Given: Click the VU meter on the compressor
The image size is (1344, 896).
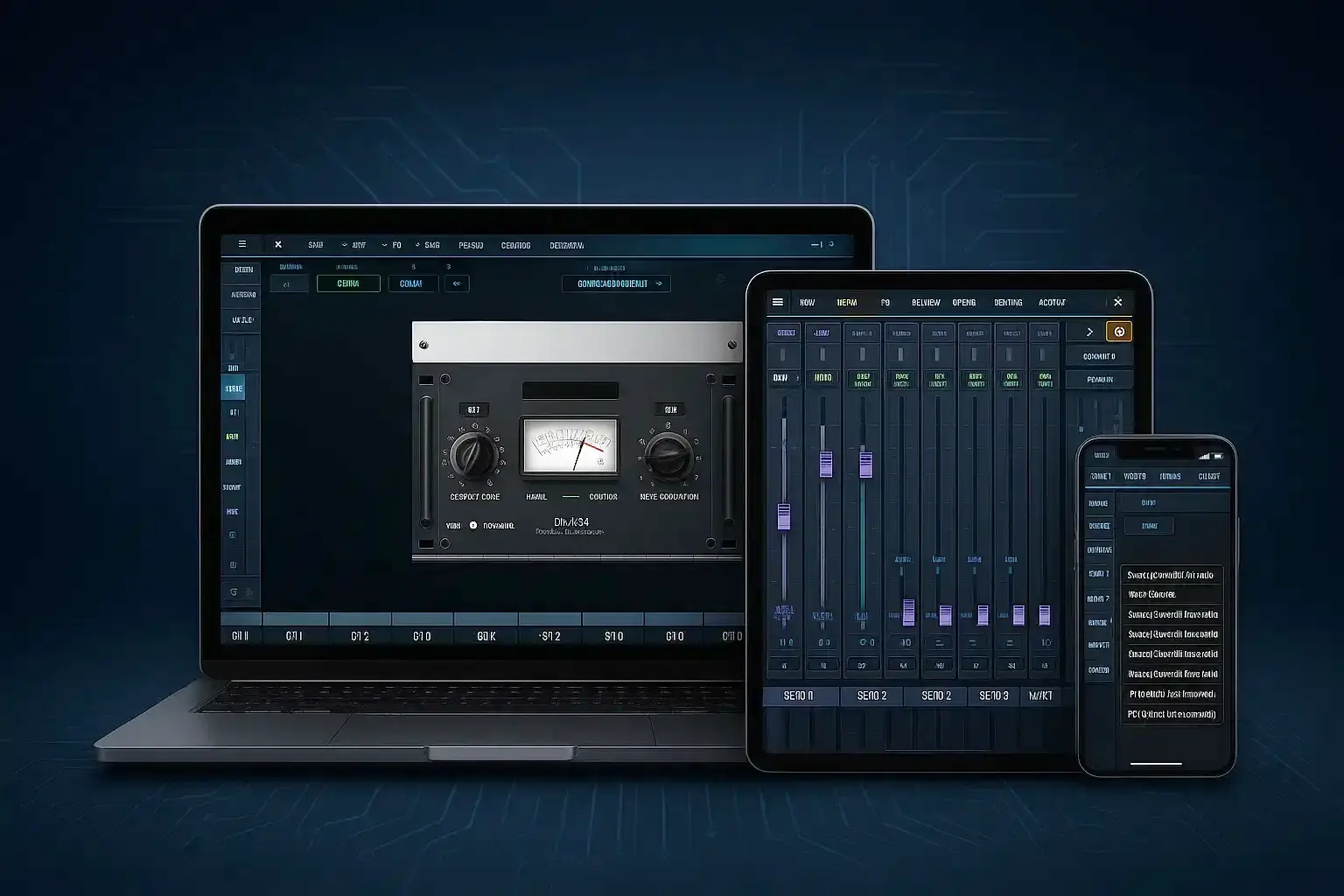Looking at the screenshot, I should (x=569, y=446).
